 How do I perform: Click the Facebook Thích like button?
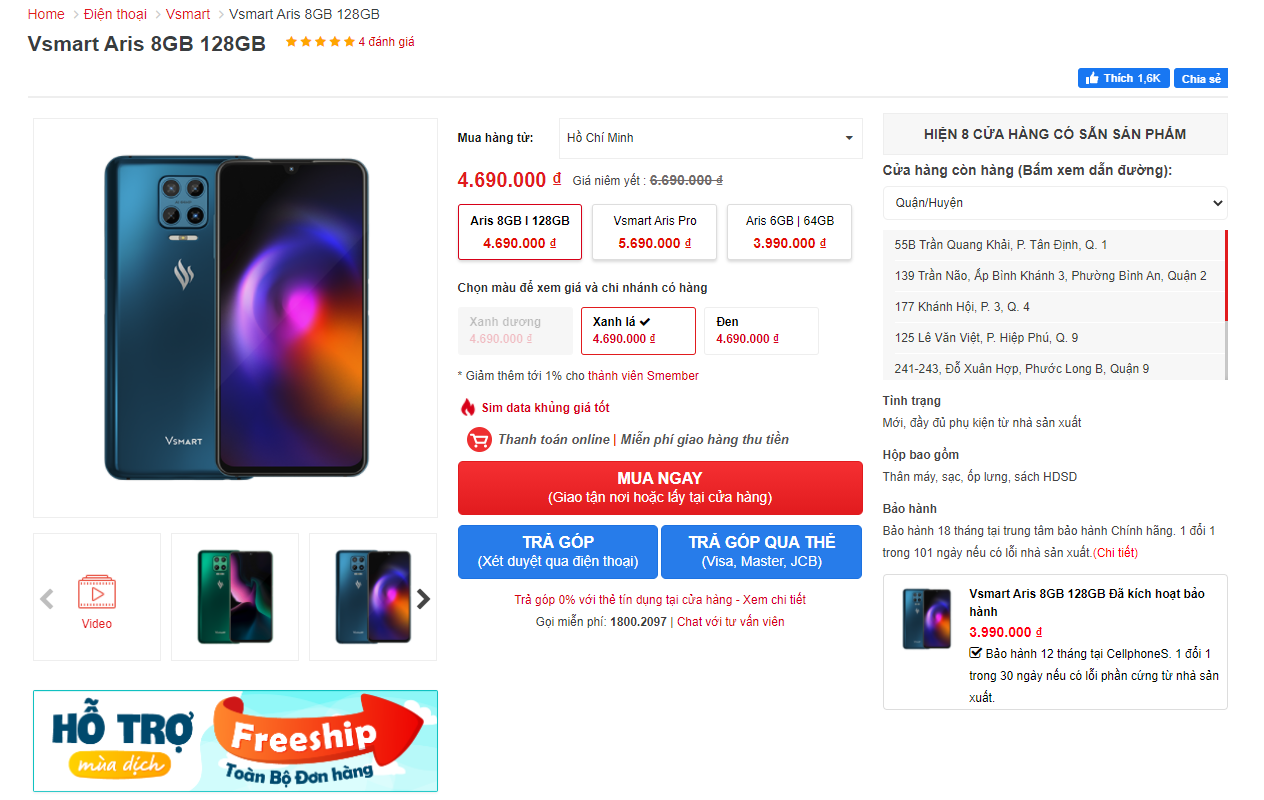point(1123,78)
